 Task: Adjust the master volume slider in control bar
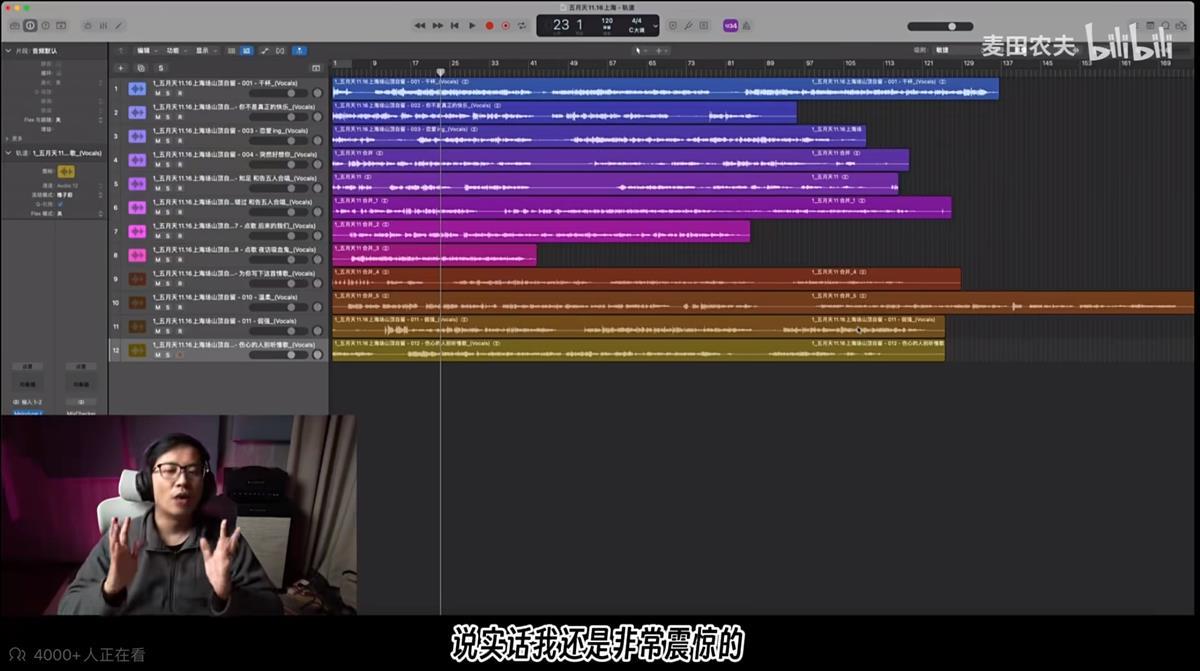click(952, 26)
